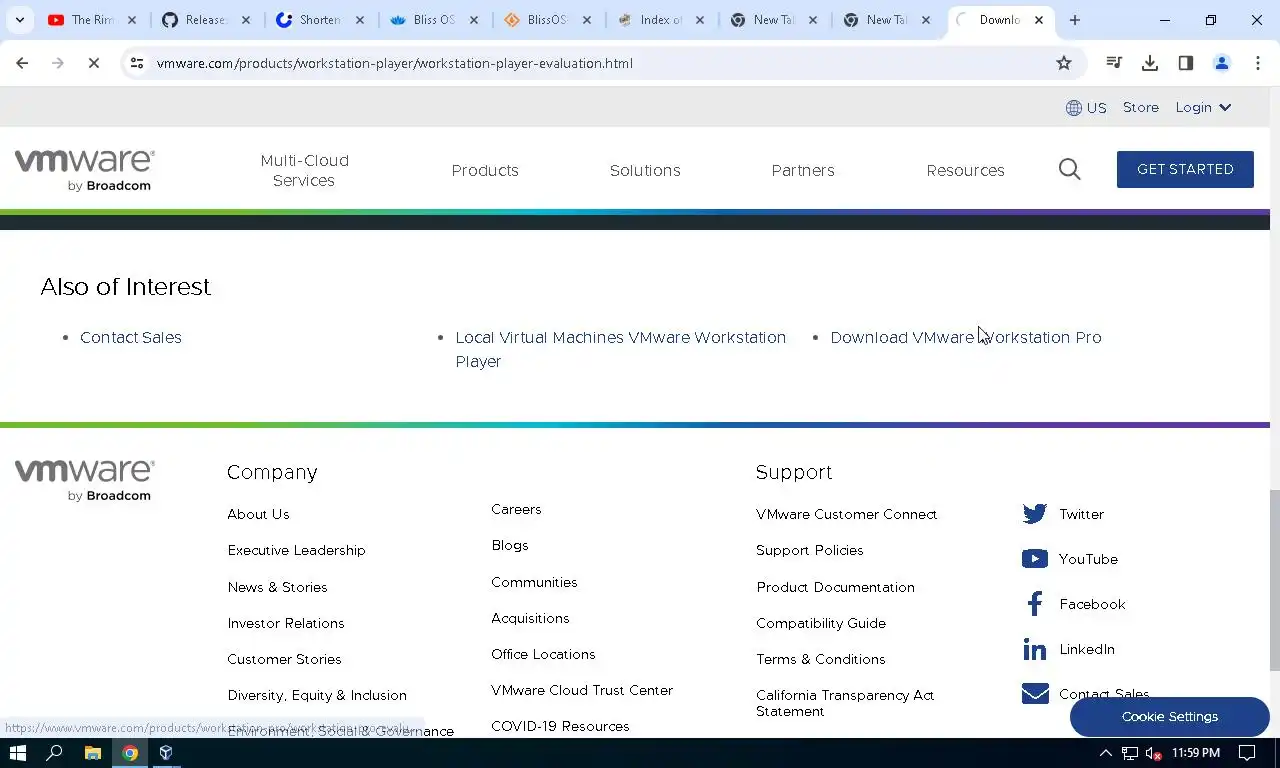Open Partners menu
Viewport: 1280px width, 768px height.
803,170
